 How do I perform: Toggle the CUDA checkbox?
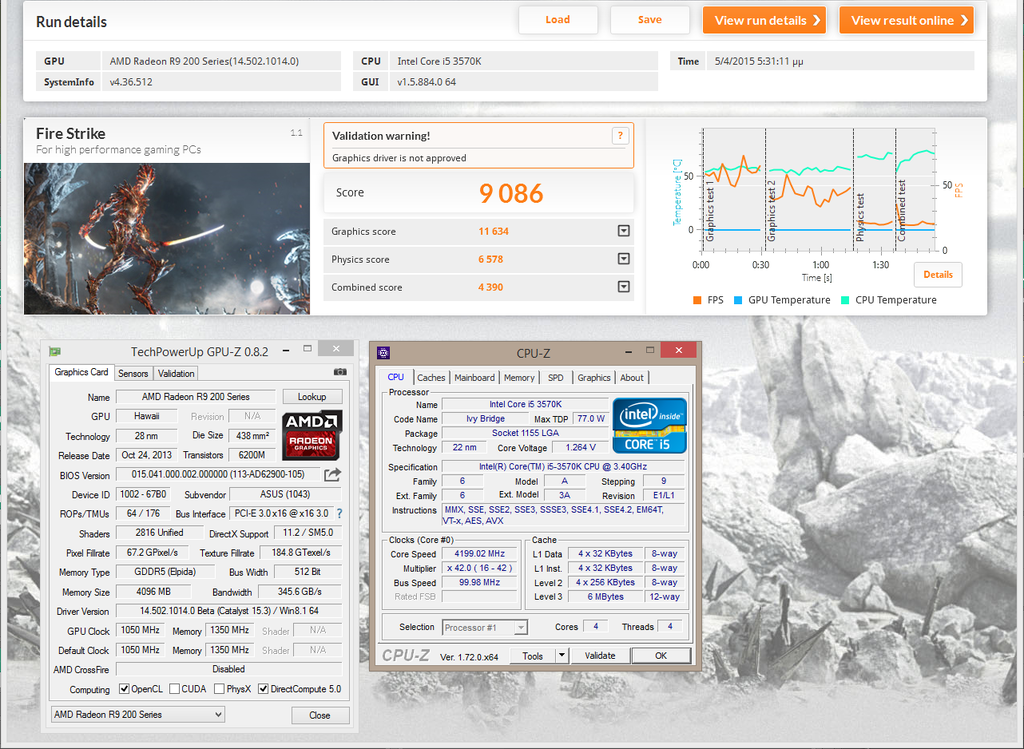[174, 689]
